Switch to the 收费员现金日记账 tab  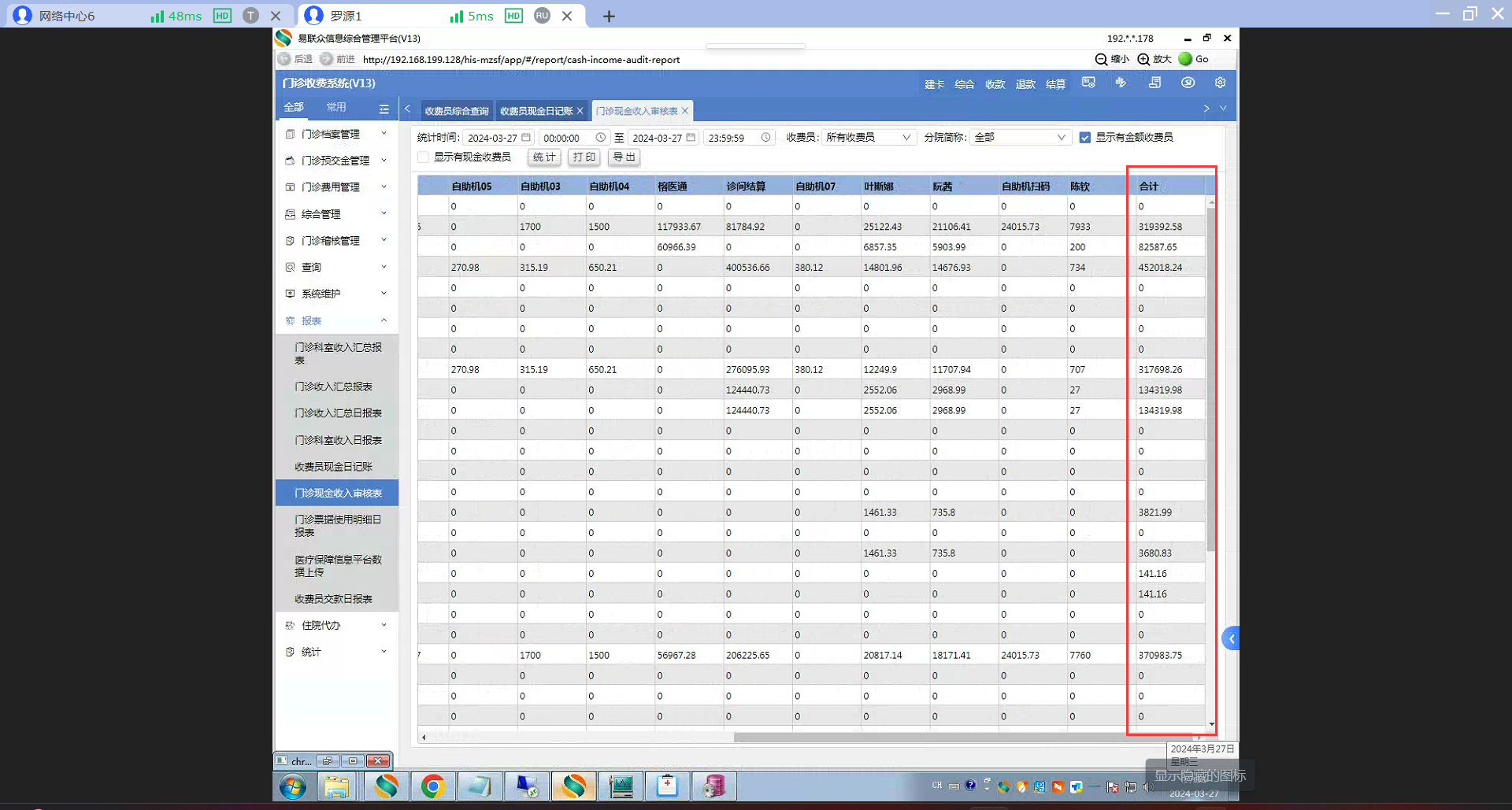click(535, 111)
